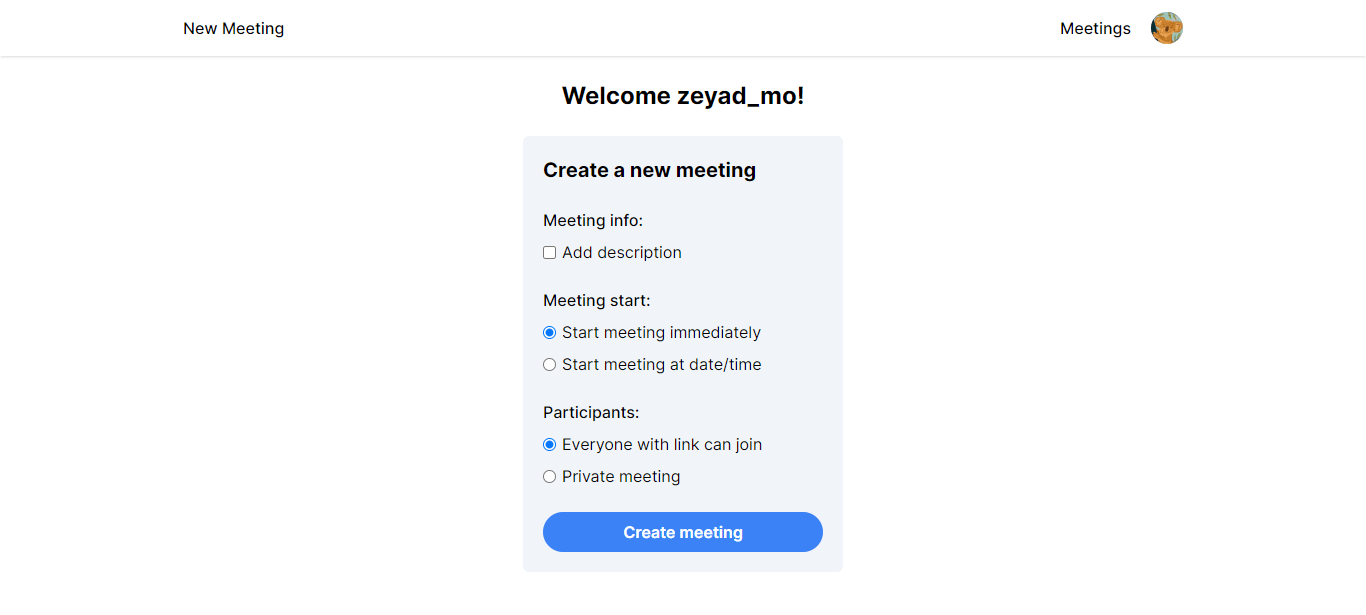Click the "Start meeting at date/time" label text

coord(661,365)
